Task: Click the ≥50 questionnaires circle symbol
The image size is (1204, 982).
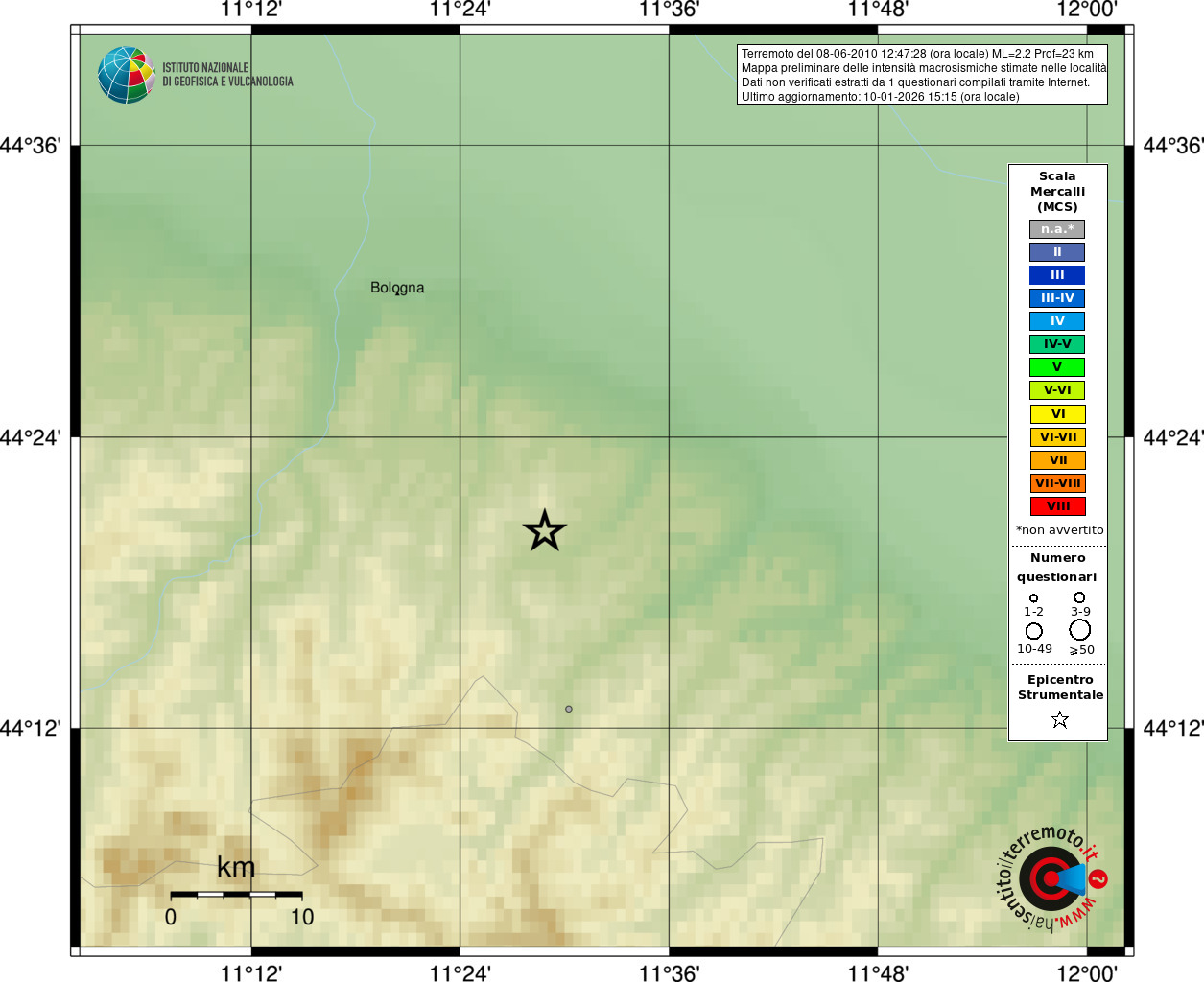Action: (1080, 629)
